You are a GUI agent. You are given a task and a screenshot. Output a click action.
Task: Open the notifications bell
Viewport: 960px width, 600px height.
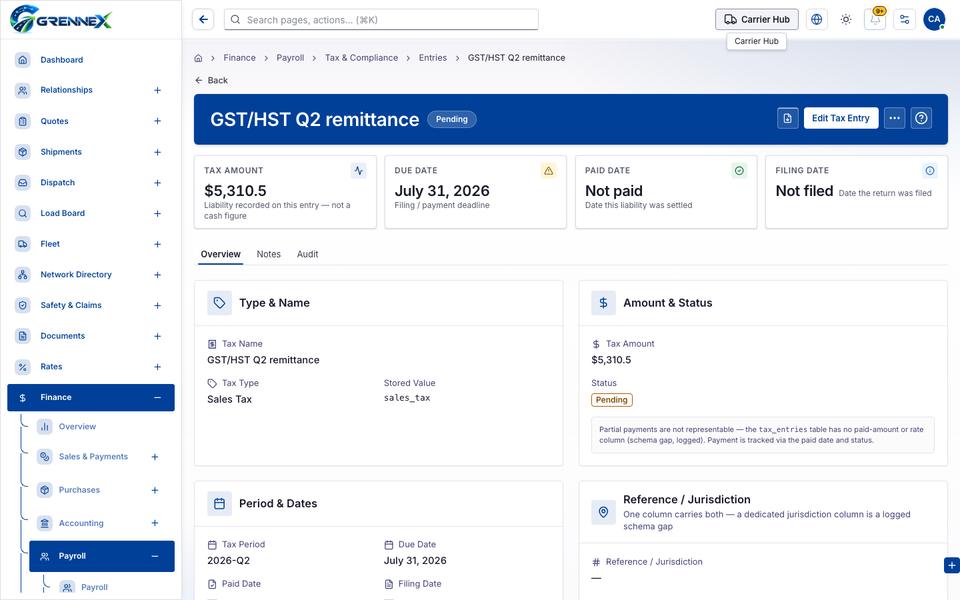tap(875, 20)
